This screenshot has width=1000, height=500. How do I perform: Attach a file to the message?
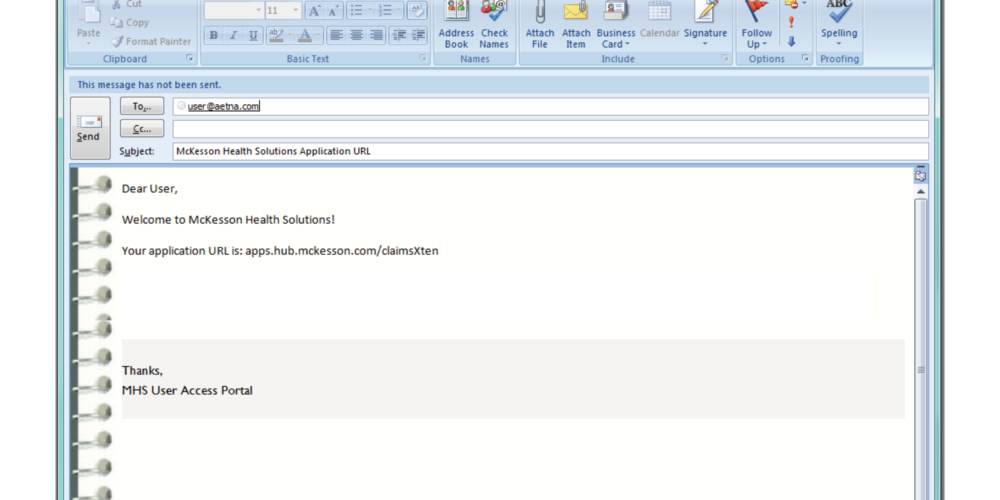[x=540, y=24]
